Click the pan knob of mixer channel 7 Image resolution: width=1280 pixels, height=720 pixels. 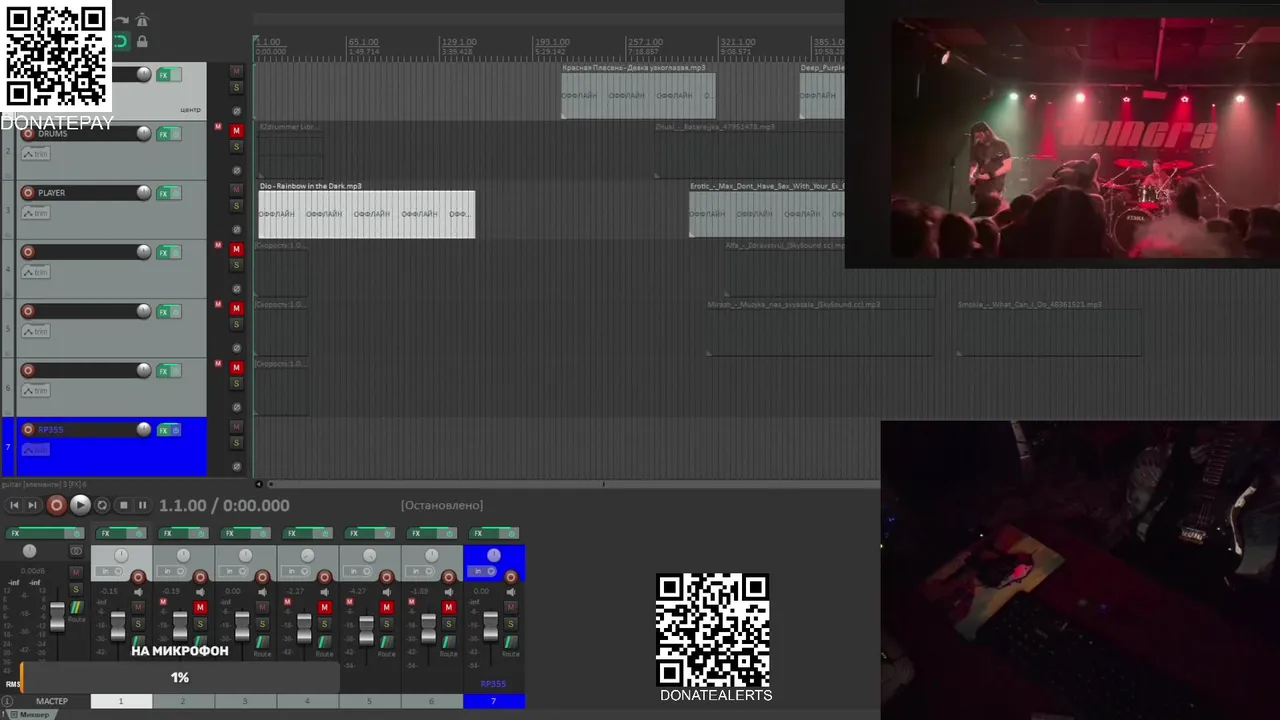coord(493,555)
